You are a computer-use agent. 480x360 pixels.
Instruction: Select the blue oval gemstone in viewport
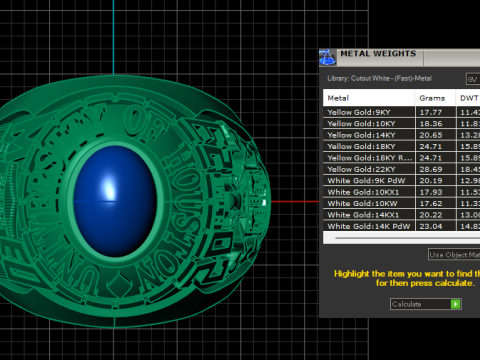[x=115, y=201]
